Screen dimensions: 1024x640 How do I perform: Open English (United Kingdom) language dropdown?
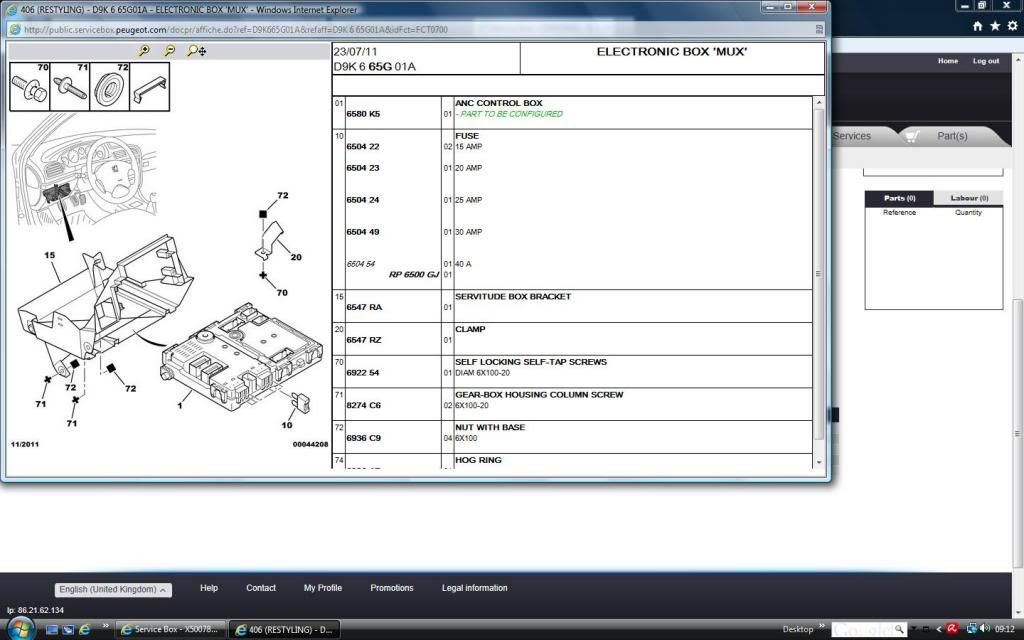(x=113, y=590)
